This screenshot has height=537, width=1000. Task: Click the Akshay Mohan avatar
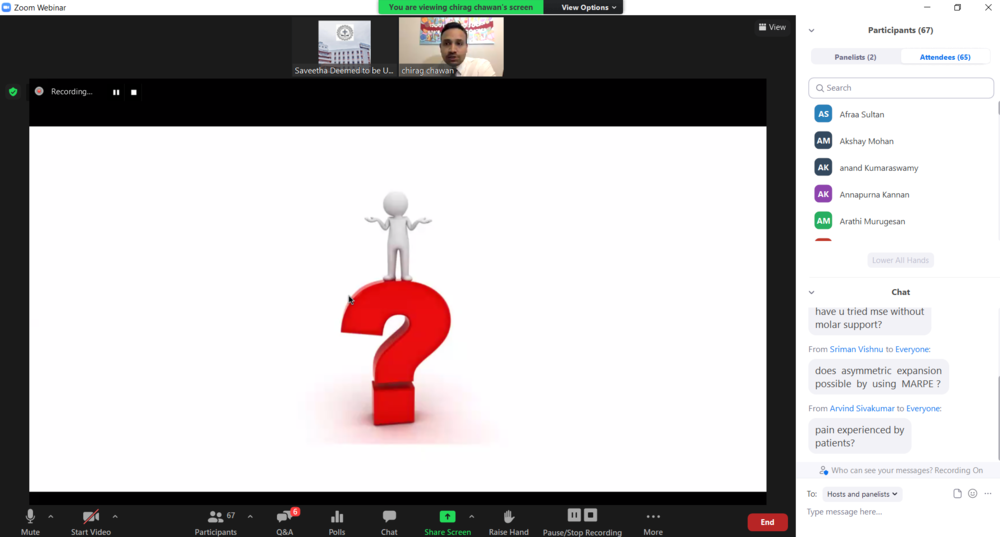coord(823,141)
